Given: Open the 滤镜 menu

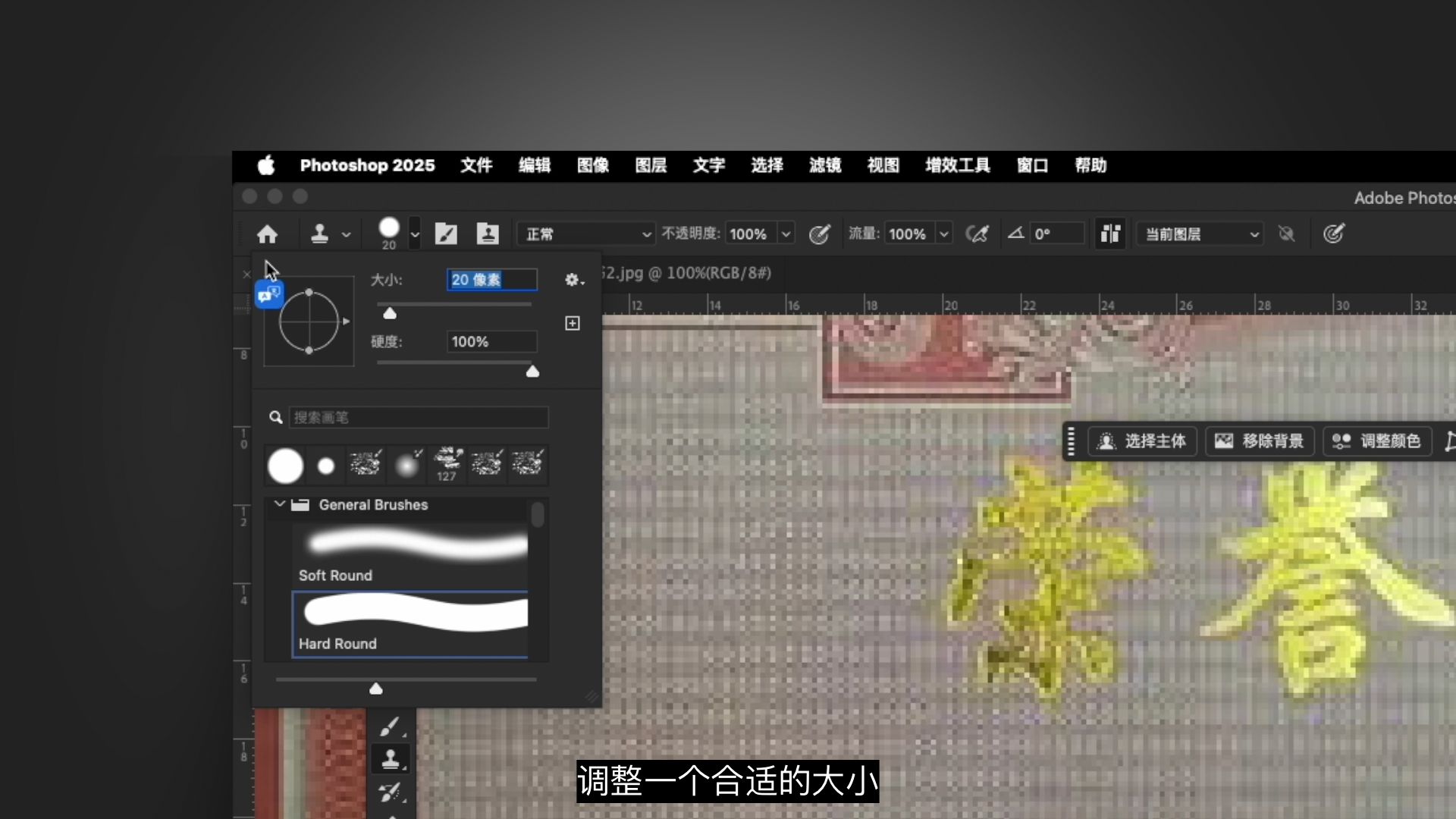Looking at the screenshot, I should [x=824, y=165].
